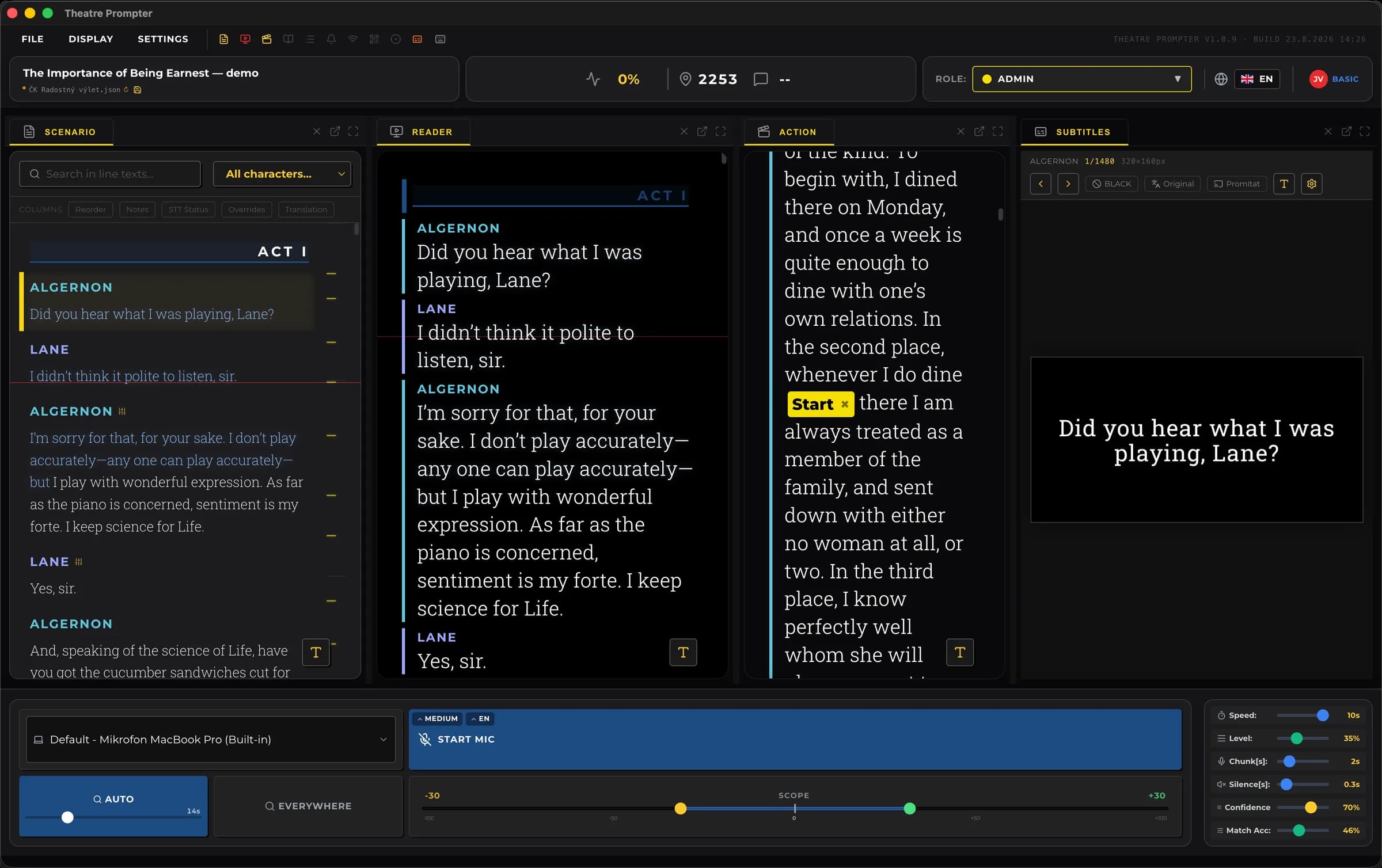Click the BASIC plan label
The width and height of the screenshot is (1382, 868).
[x=1345, y=79]
